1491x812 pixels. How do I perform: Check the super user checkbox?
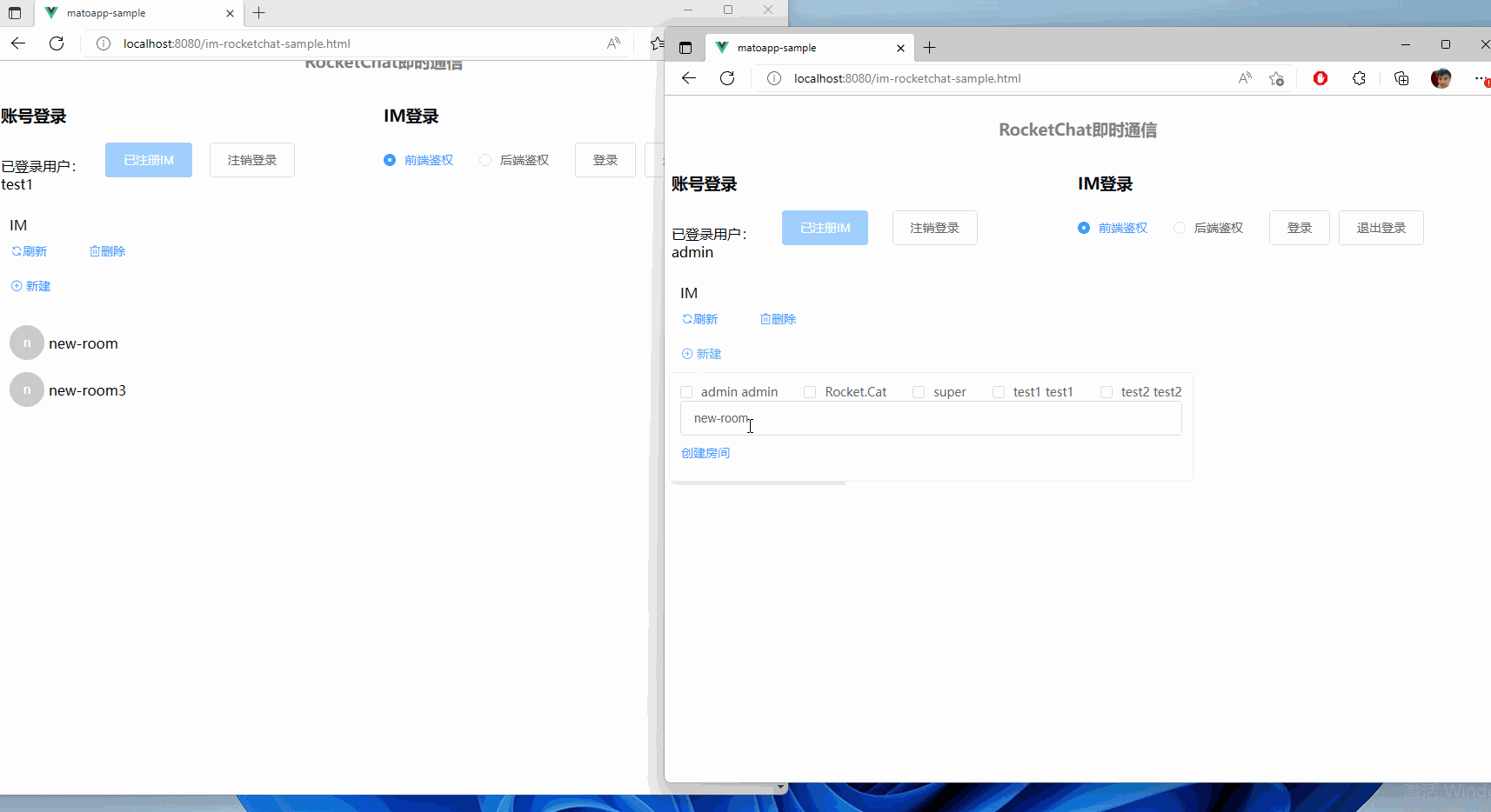(919, 392)
